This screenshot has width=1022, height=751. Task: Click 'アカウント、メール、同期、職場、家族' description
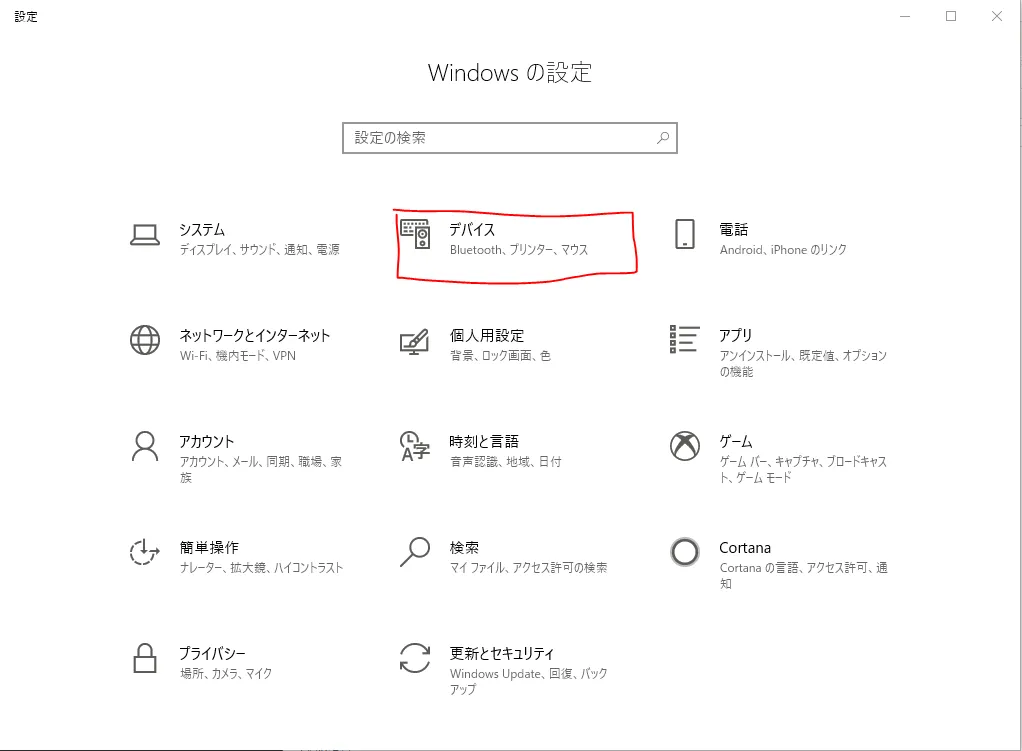coord(261,469)
